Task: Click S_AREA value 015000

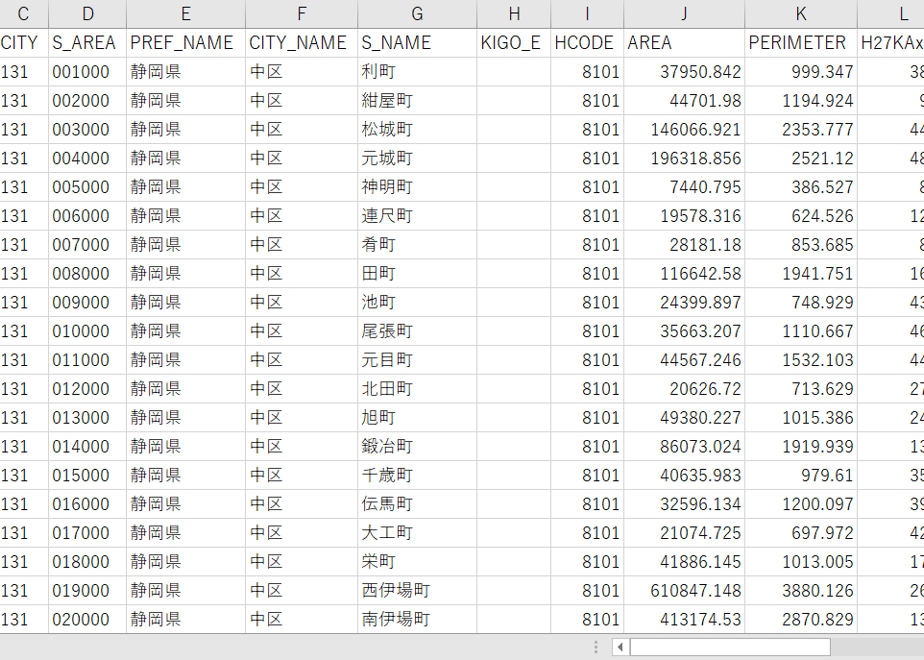Action: [x=87, y=476]
